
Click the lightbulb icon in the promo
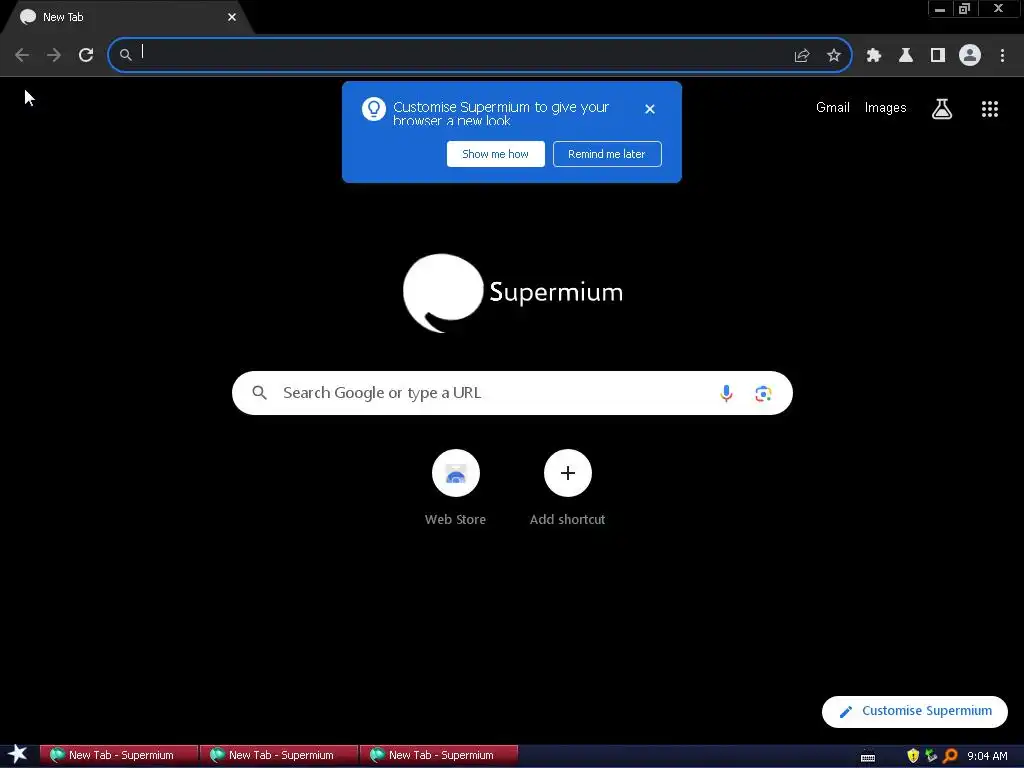point(374,109)
